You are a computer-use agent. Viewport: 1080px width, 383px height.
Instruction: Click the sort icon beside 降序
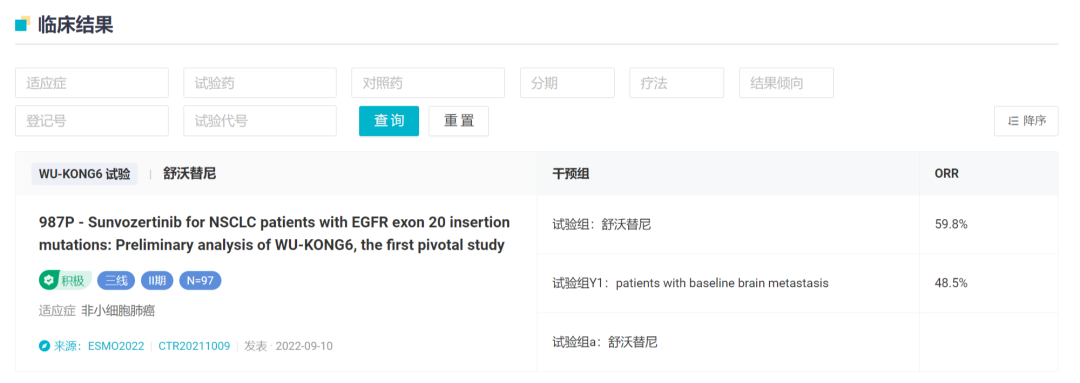click(x=1013, y=121)
